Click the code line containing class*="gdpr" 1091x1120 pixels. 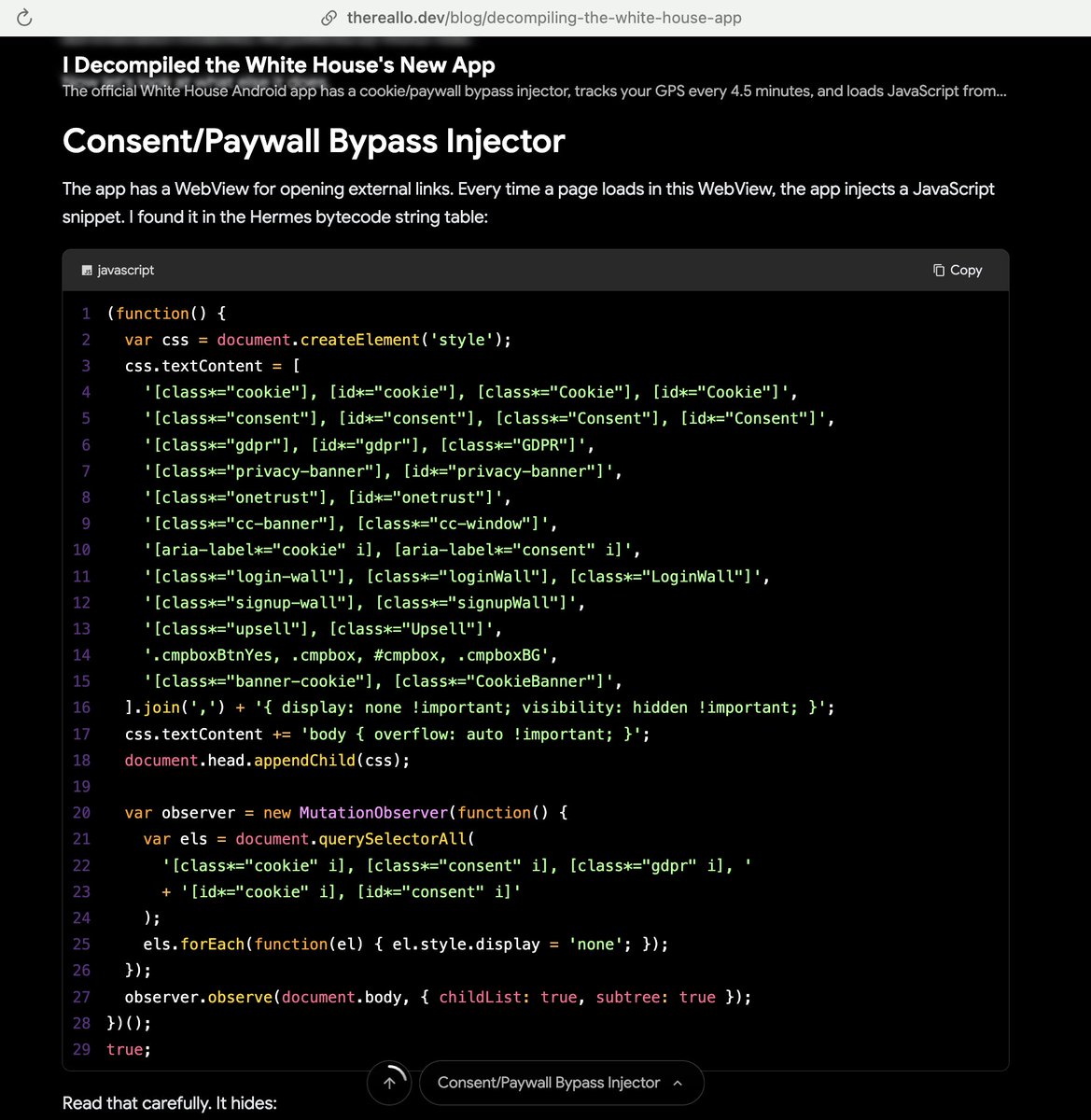pos(369,445)
